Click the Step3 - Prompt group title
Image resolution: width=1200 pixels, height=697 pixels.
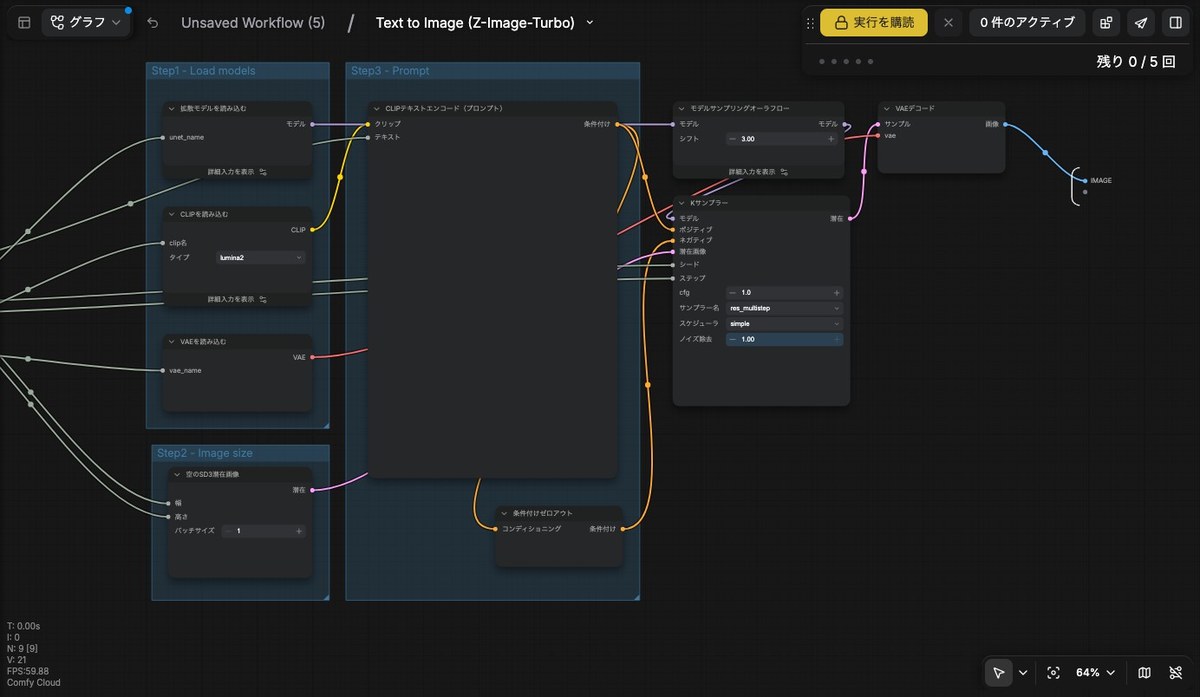pyautogui.click(x=390, y=71)
